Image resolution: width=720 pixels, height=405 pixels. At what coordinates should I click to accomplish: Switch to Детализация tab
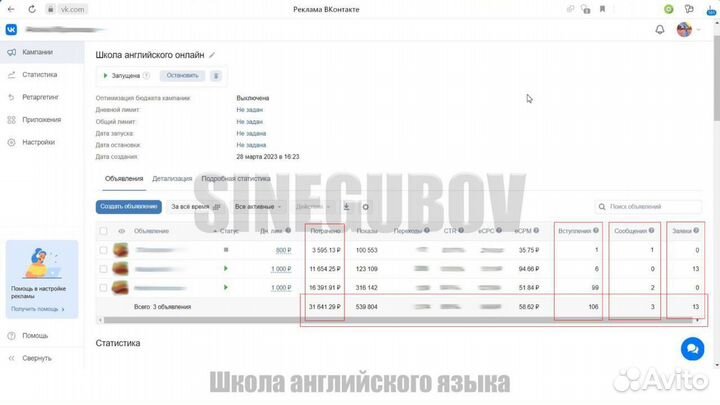[x=172, y=179]
